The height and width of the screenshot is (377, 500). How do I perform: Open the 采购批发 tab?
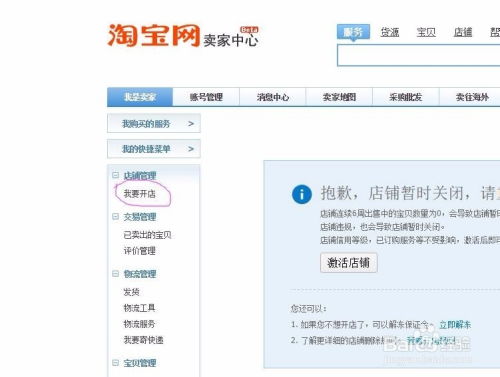pyautogui.click(x=406, y=97)
